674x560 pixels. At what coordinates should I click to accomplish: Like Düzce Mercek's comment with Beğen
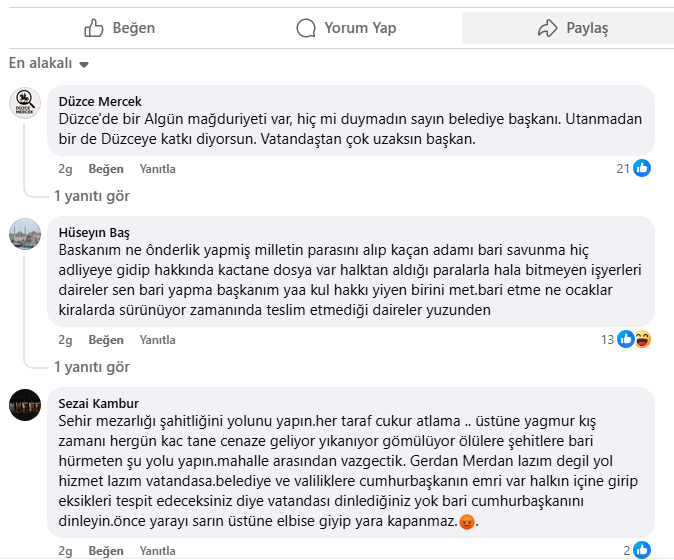[x=105, y=169]
